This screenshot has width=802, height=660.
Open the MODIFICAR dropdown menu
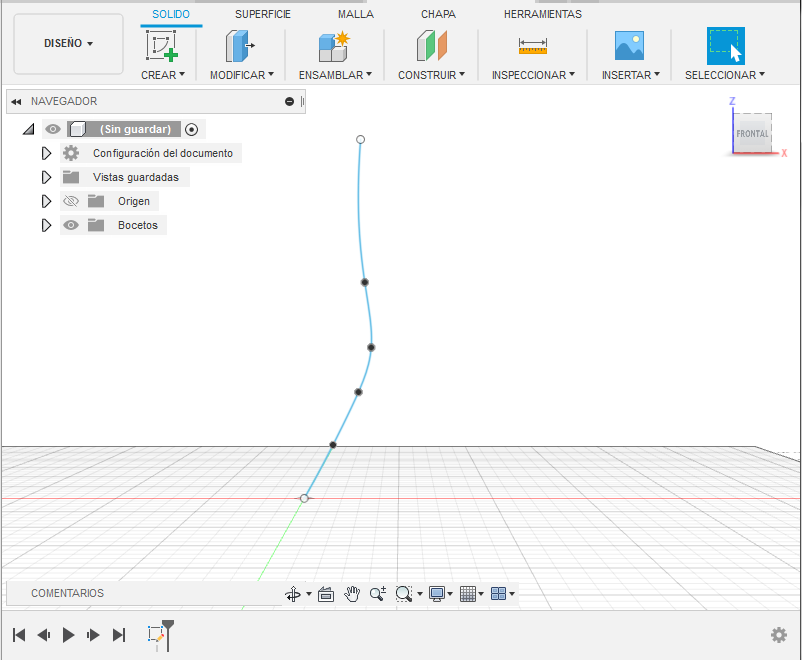241,75
